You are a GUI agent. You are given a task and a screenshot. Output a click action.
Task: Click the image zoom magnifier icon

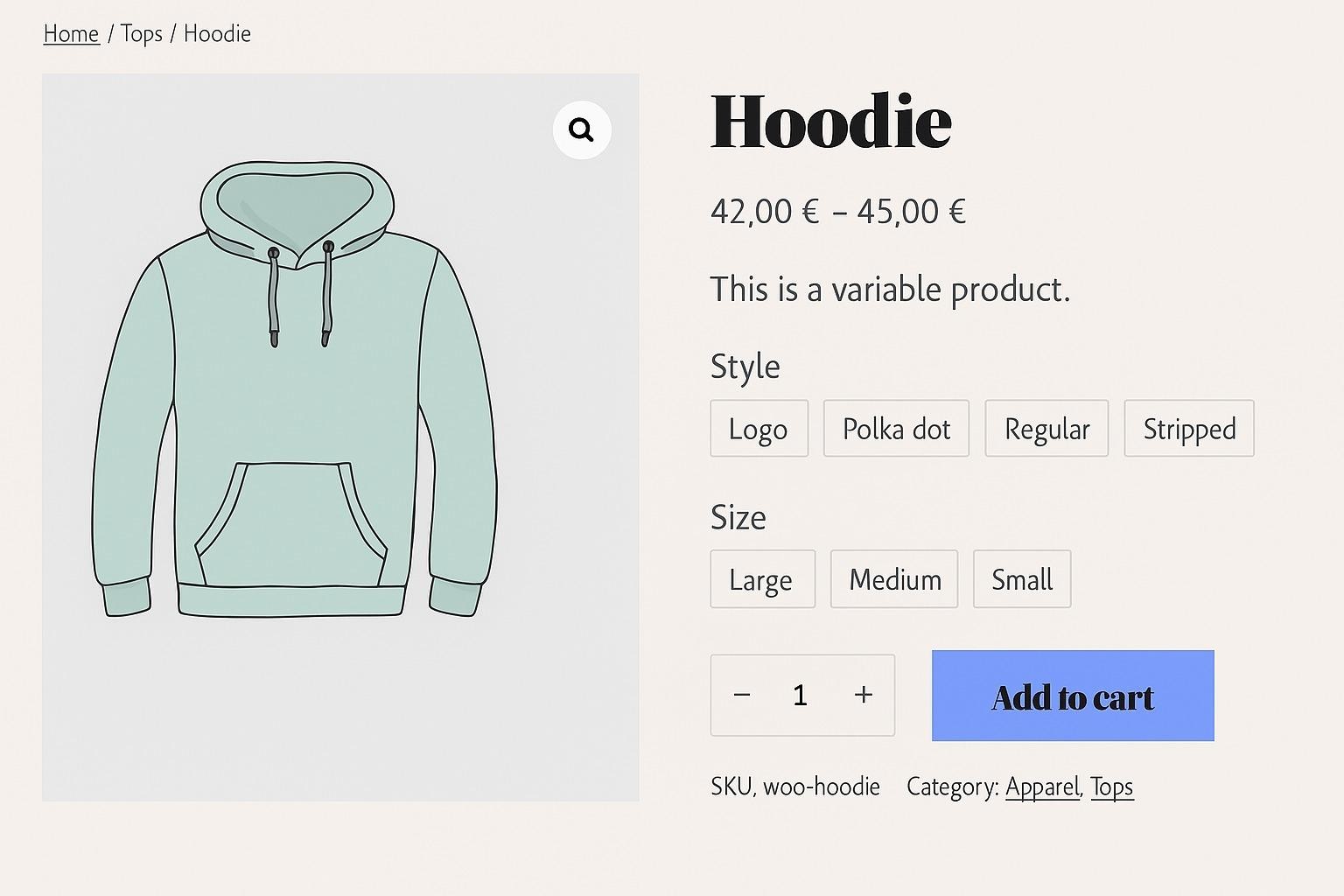point(582,129)
